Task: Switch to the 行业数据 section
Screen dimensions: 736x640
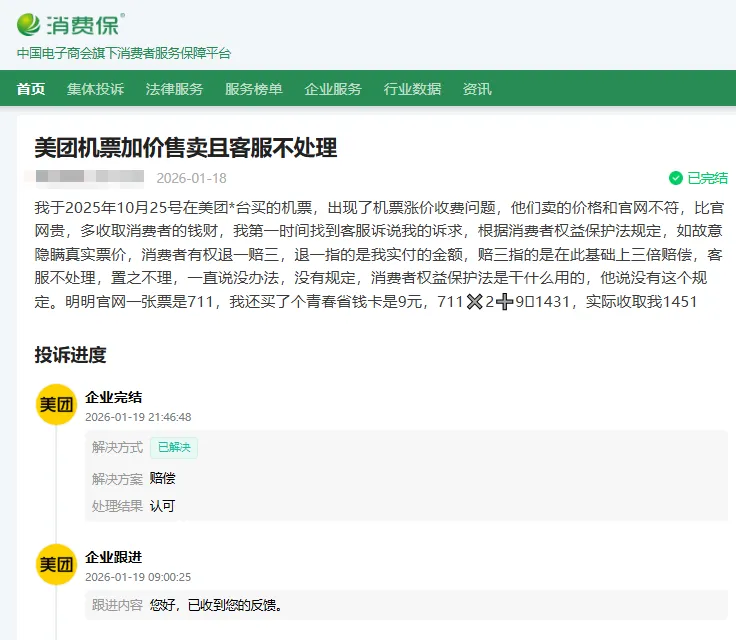Action: point(412,89)
